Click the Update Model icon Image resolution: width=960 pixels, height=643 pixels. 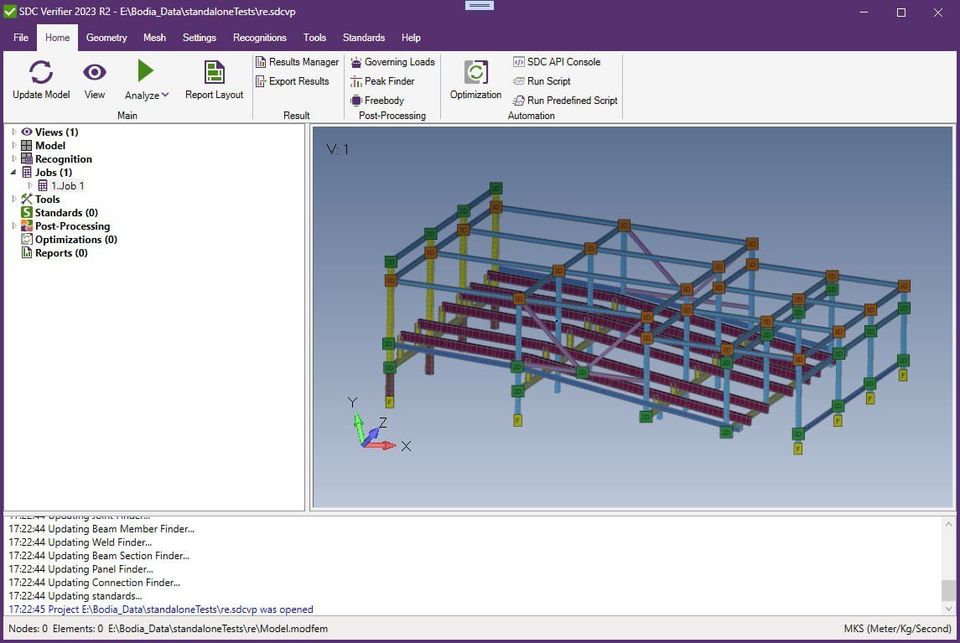click(41, 73)
